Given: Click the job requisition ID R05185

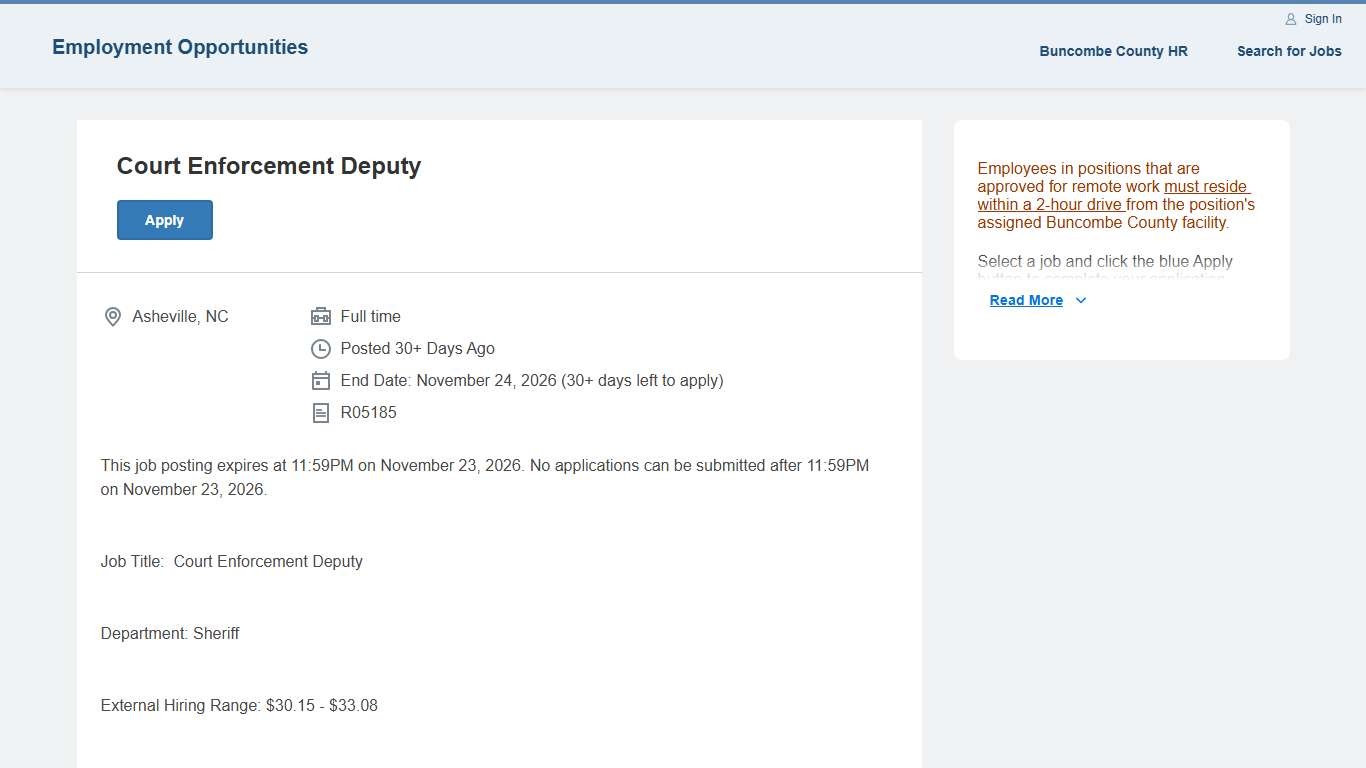Looking at the screenshot, I should coord(368,413).
